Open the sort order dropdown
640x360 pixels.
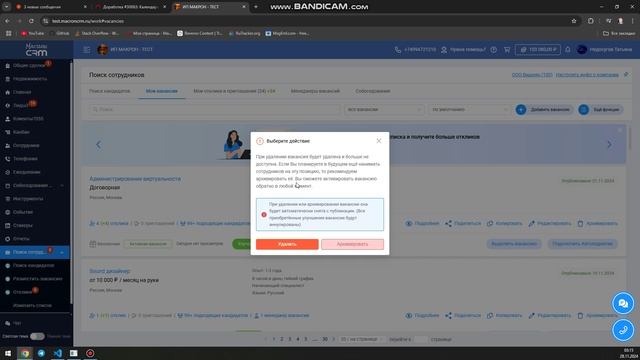pos(469,109)
